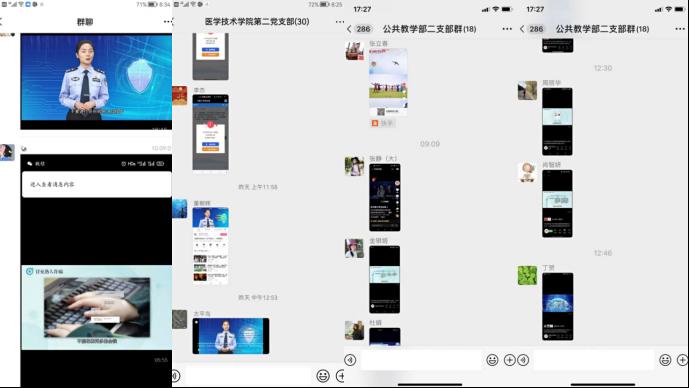Switch to voice input in the 12:46 chat
Viewport: 689px width, 388px height.
(523, 360)
